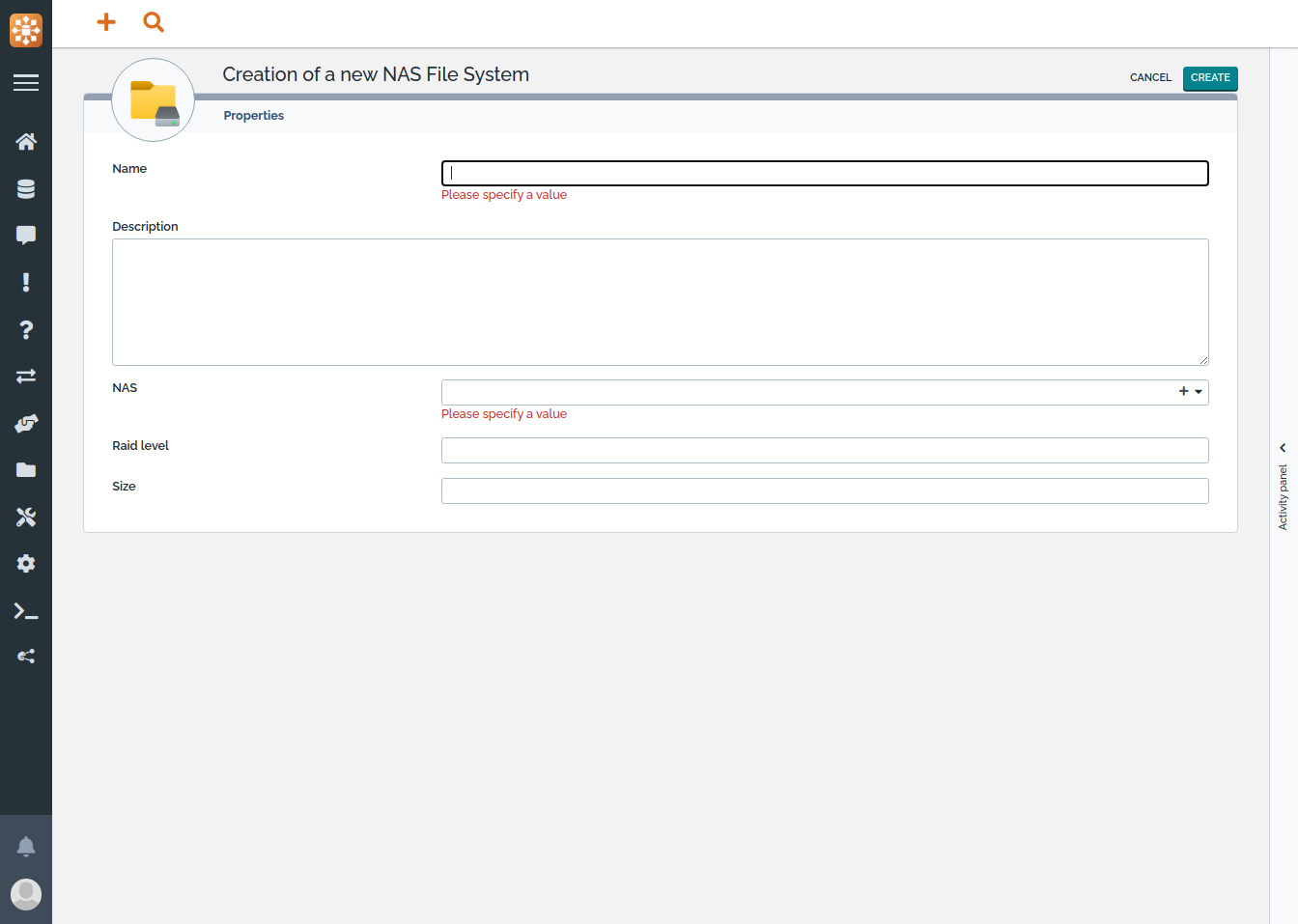Viewport: 1298px width, 924px height.
Task: Expand the Activity panel chevron
Action: (x=1283, y=448)
